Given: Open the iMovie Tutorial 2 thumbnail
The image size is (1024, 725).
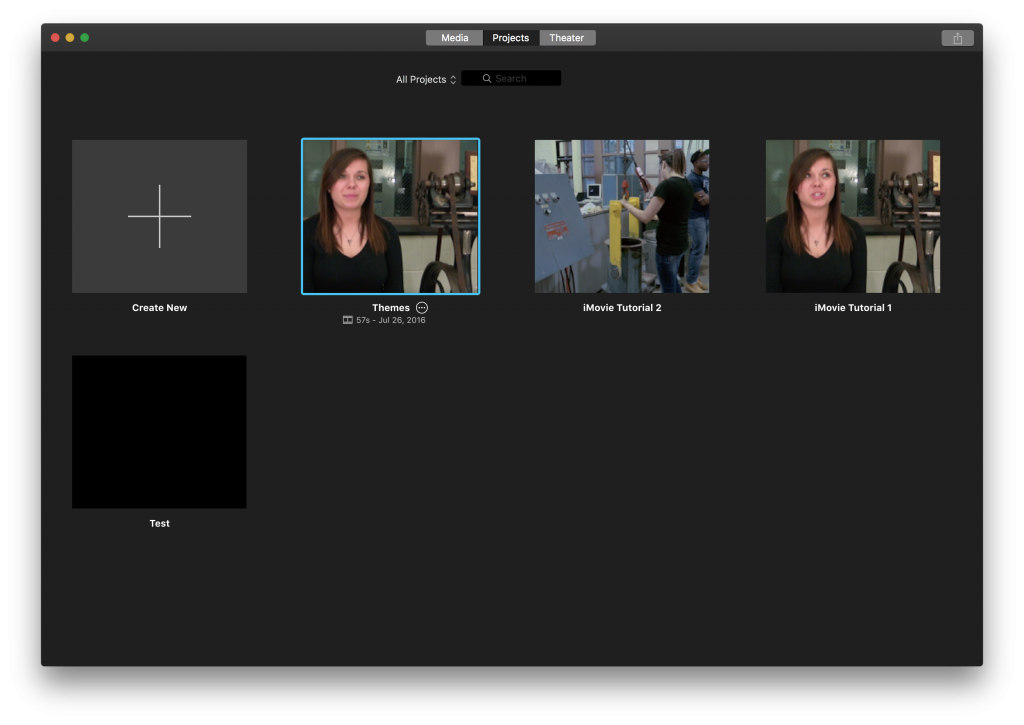Looking at the screenshot, I should coord(622,216).
